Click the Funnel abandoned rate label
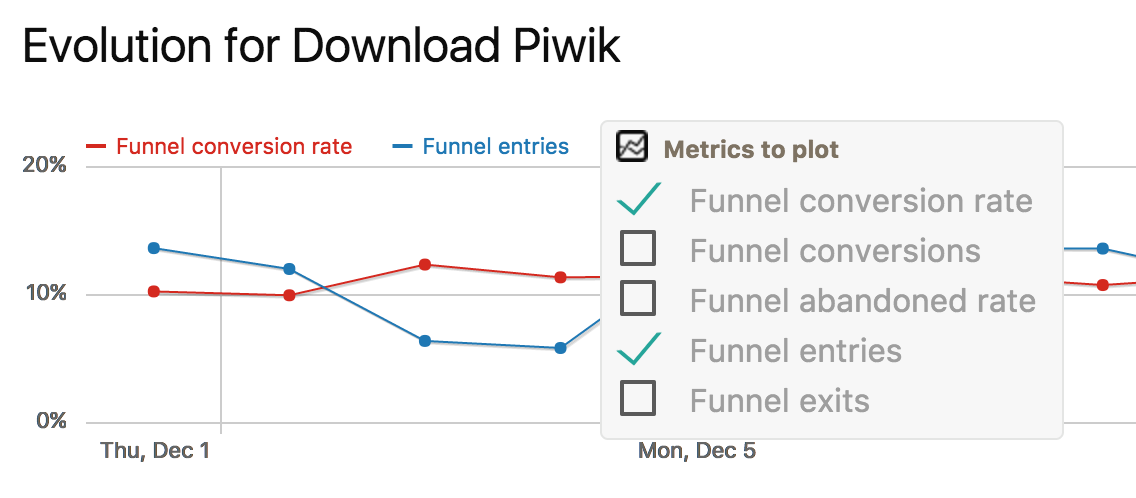This screenshot has height=498, width=1136. [x=862, y=300]
